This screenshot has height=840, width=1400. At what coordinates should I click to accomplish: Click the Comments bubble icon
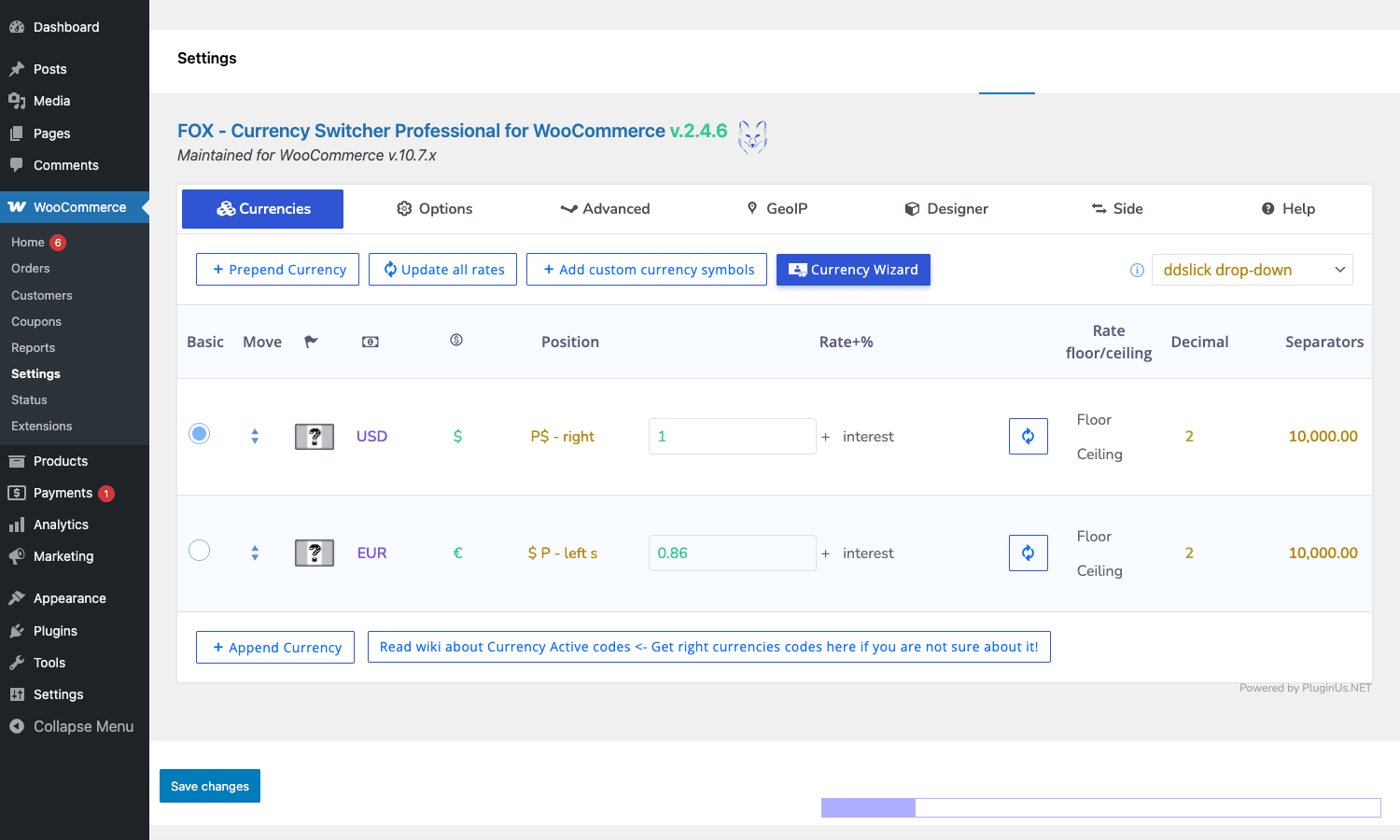click(x=17, y=165)
